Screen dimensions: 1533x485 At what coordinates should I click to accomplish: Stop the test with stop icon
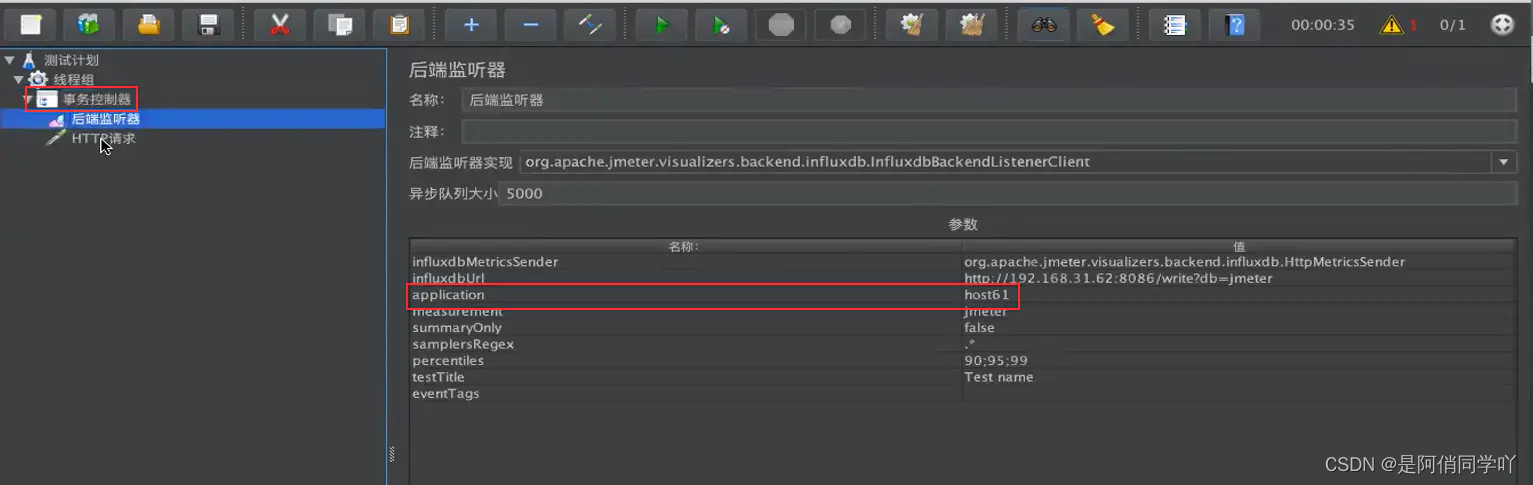(781, 24)
